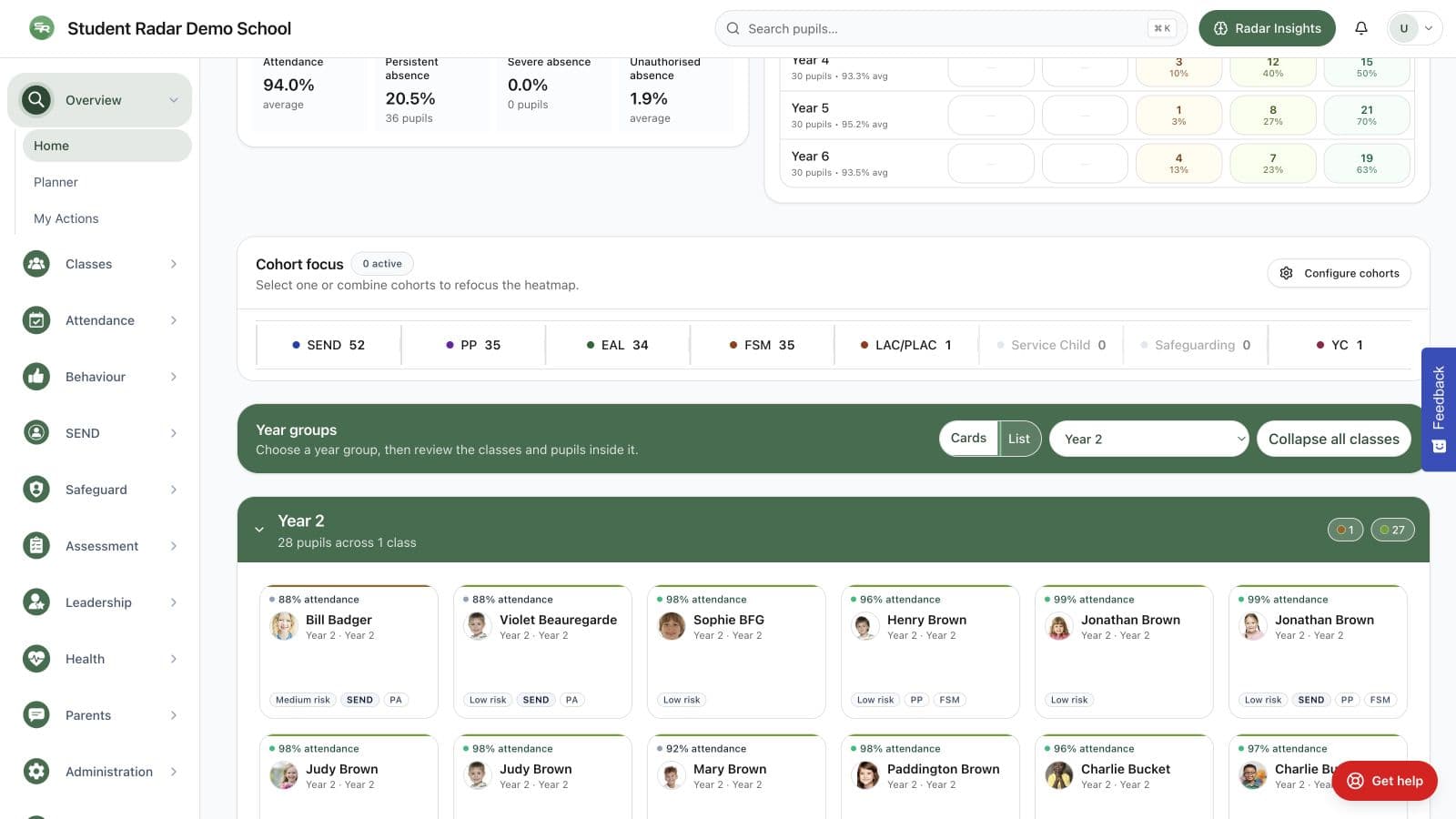Click the Year 5 cell showing 21 pupils
The image size is (1456, 819).
click(x=1367, y=116)
